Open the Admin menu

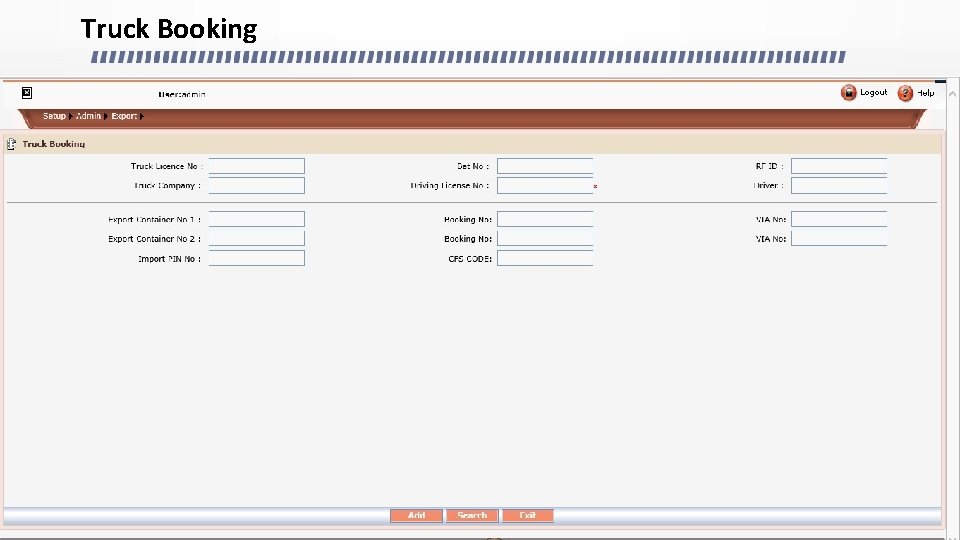click(x=88, y=116)
